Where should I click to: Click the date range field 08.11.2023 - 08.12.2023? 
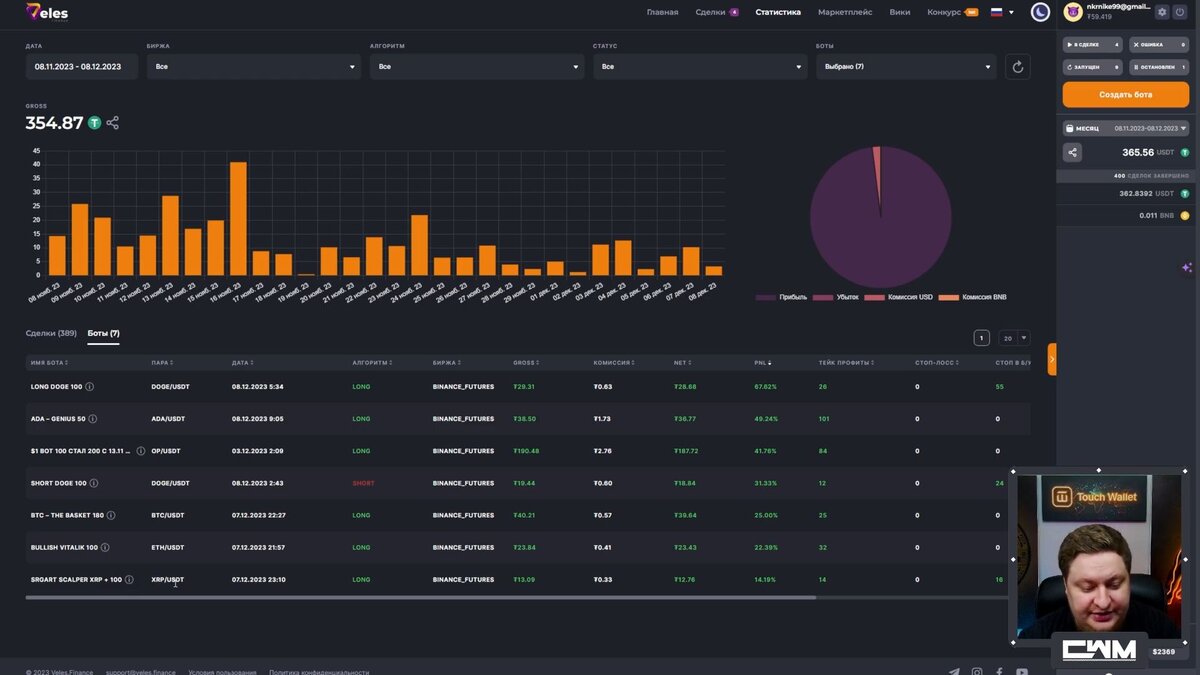[x=82, y=67]
